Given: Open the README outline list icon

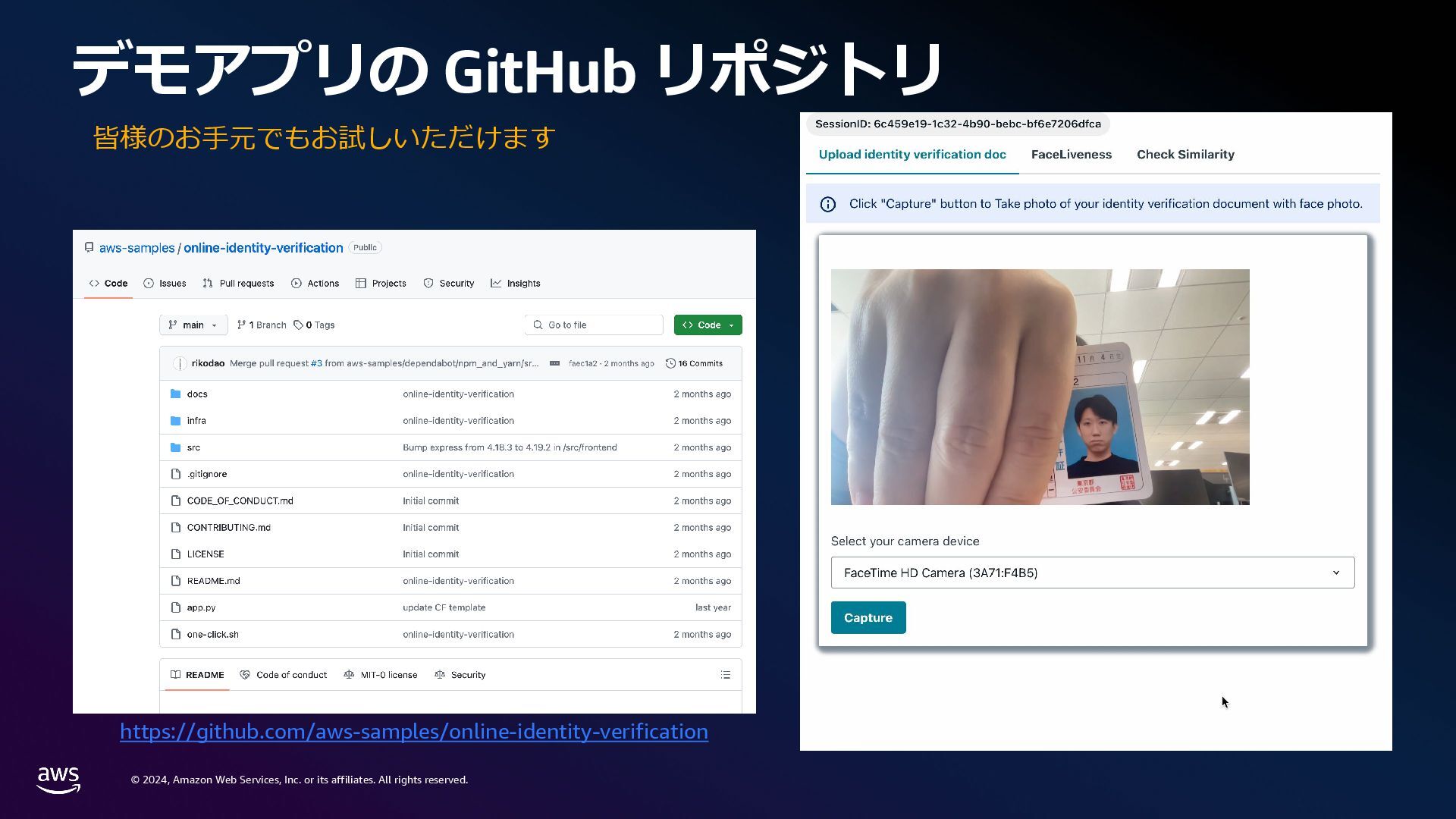Looking at the screenshot, I should (x=726, y=675).
